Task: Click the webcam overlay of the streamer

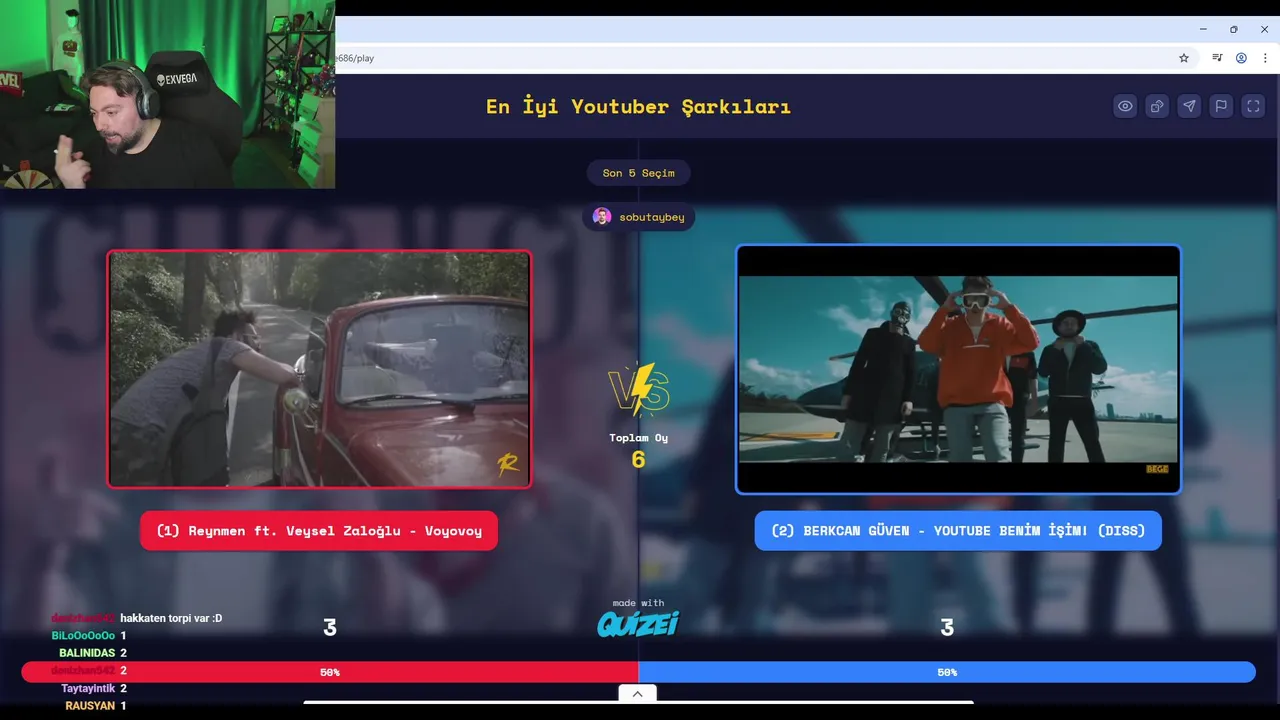Action: [167, 94]
